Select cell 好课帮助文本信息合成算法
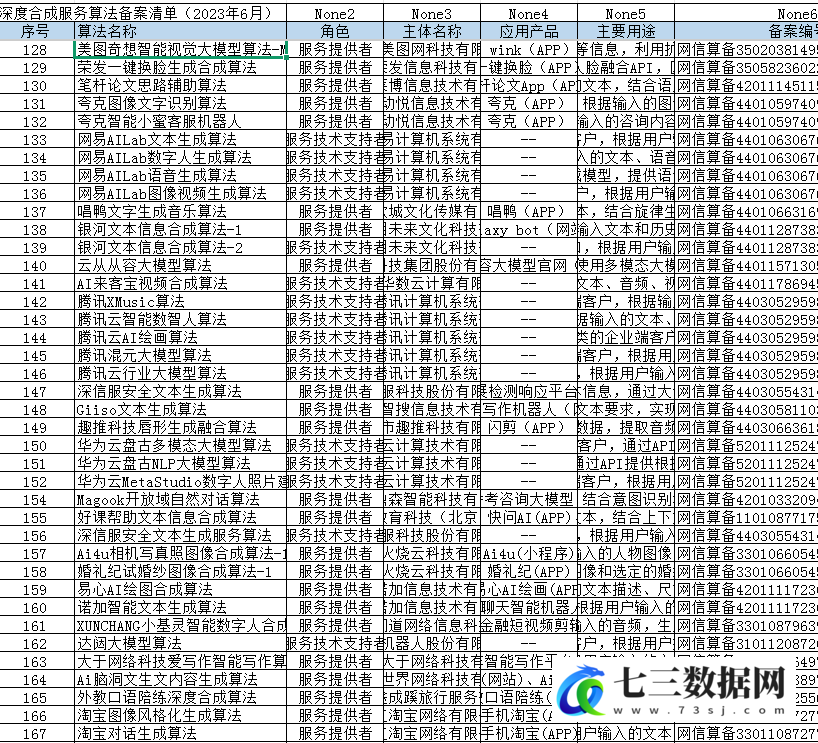Image resolution: width=818 pixels, height=743 pixels. point(181,518)
